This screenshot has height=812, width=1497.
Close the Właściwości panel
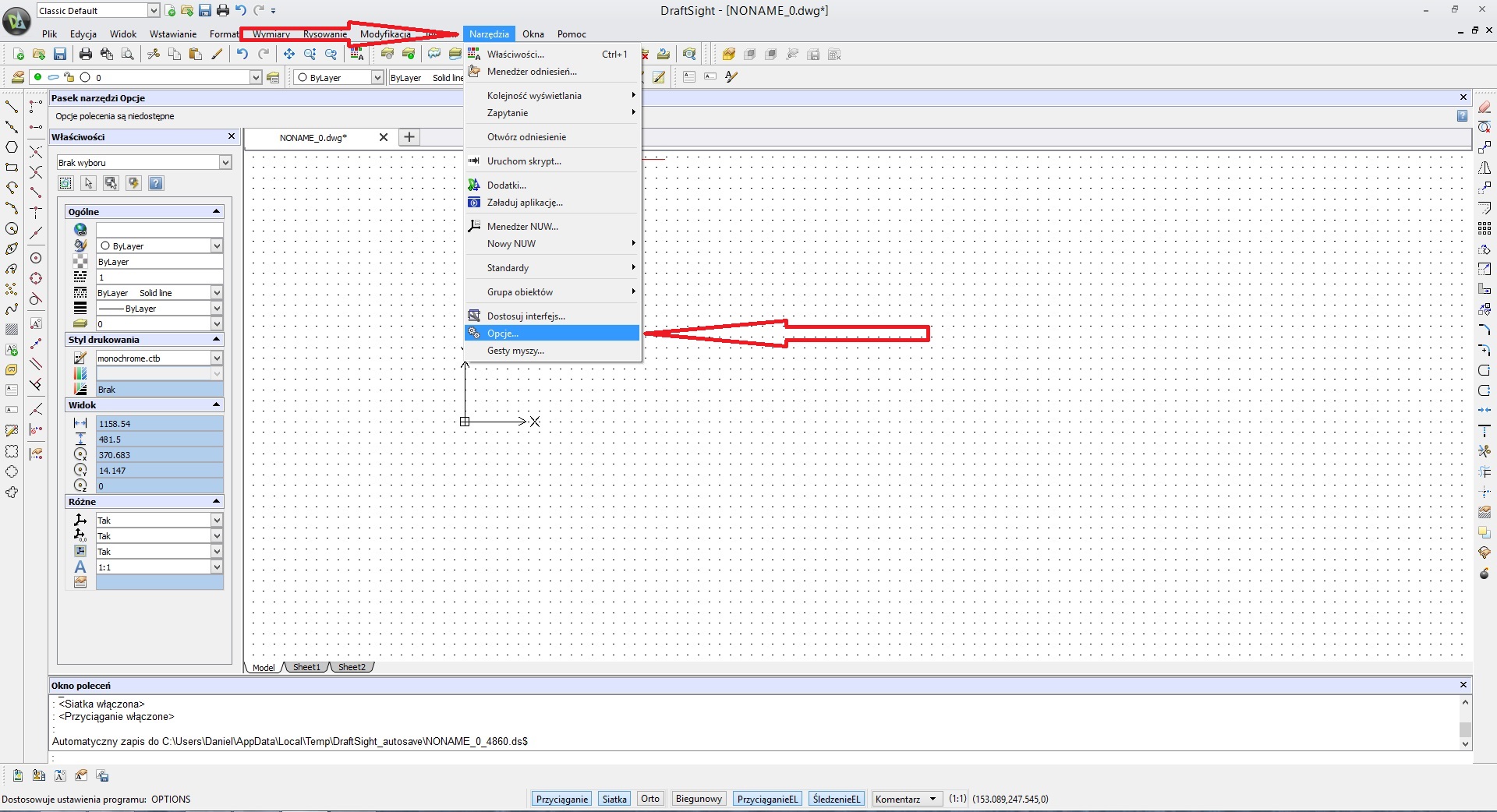[x=231, y=136]
